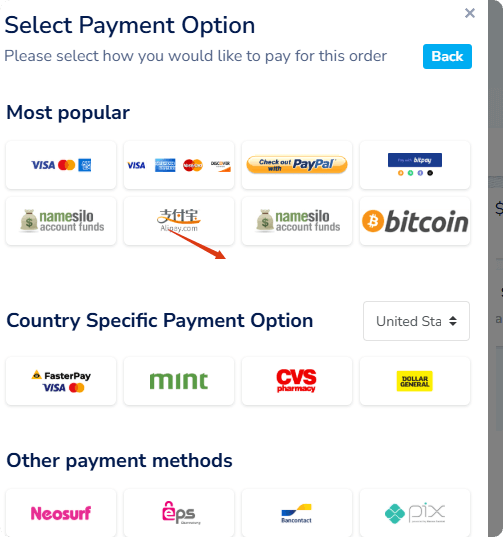Open the United States country dropdown

416,321
